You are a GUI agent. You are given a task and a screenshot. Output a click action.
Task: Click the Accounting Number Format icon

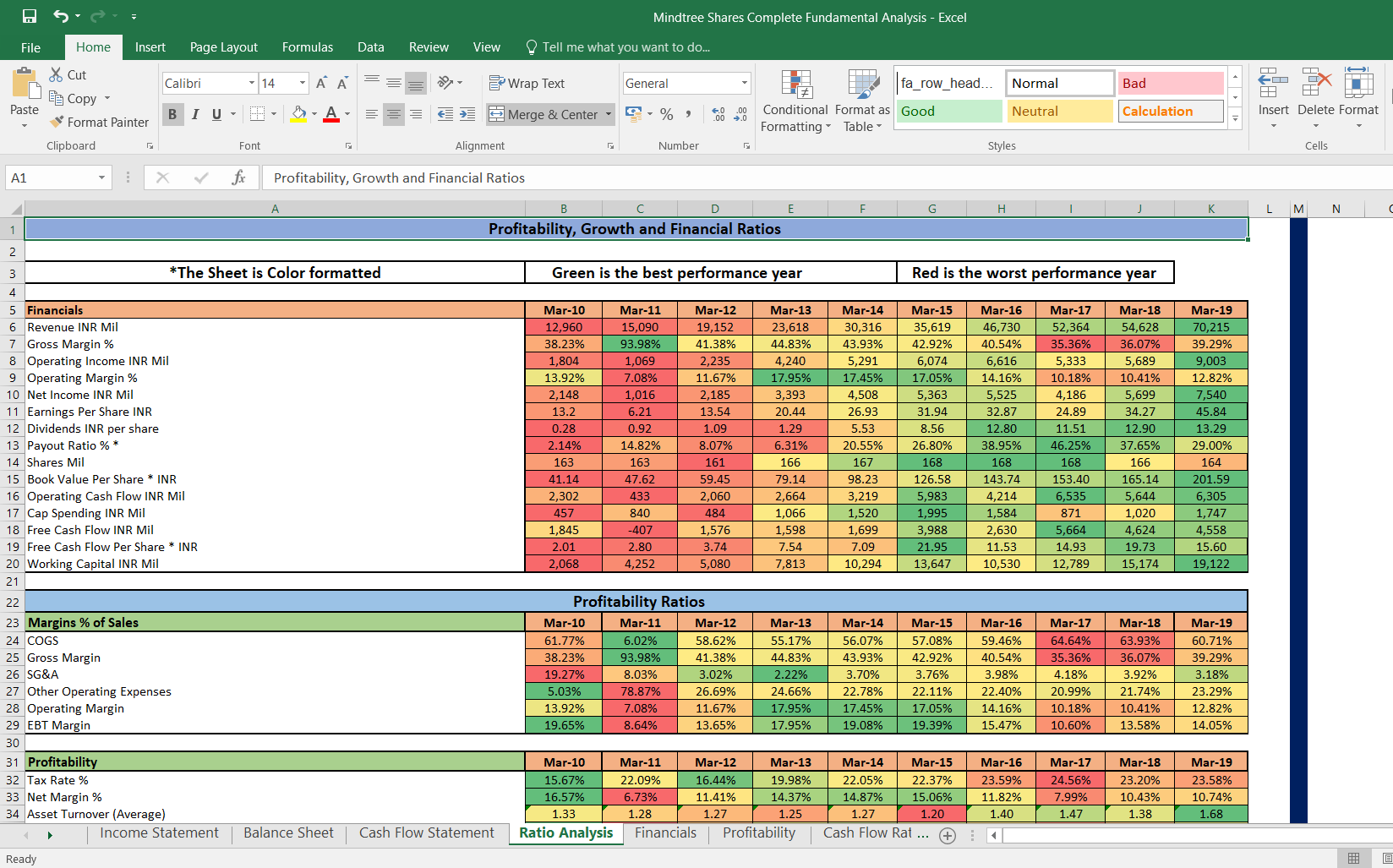[x=633, y=112]
